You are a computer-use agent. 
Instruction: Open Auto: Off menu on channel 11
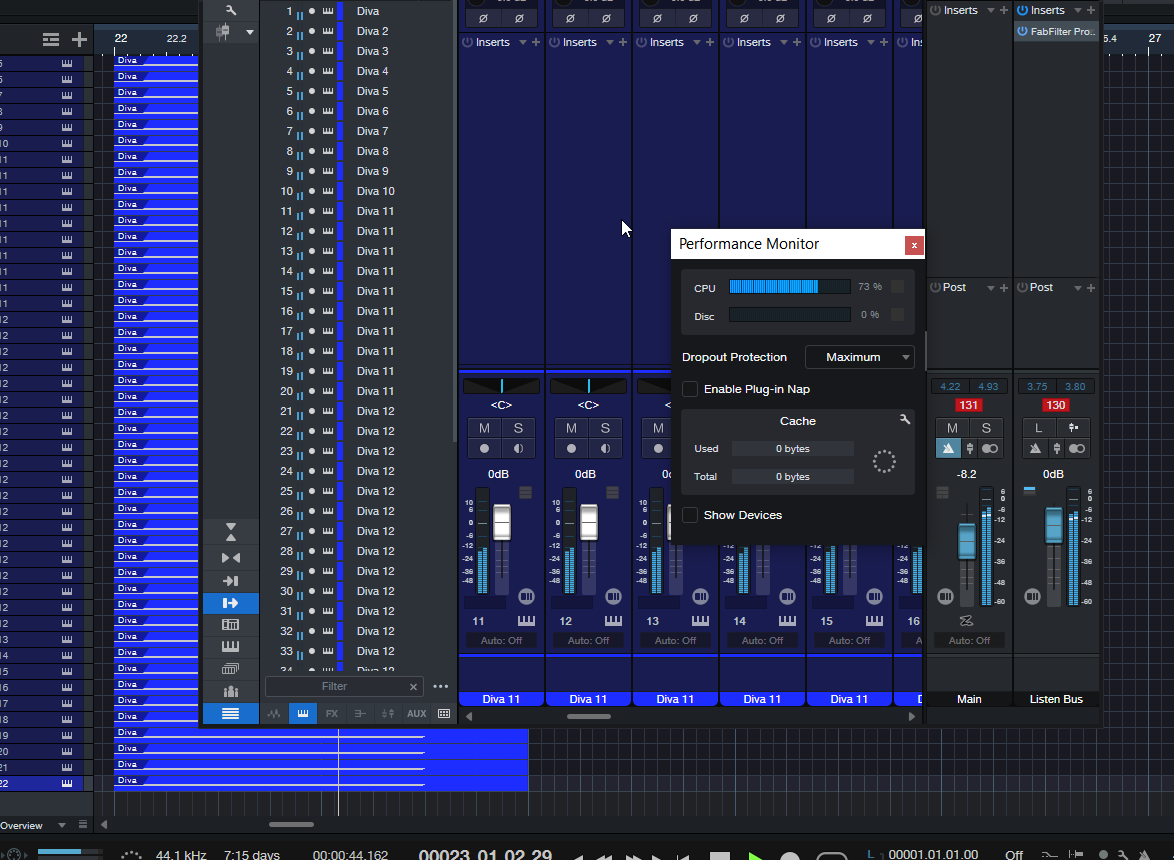(x=502, y=641)
